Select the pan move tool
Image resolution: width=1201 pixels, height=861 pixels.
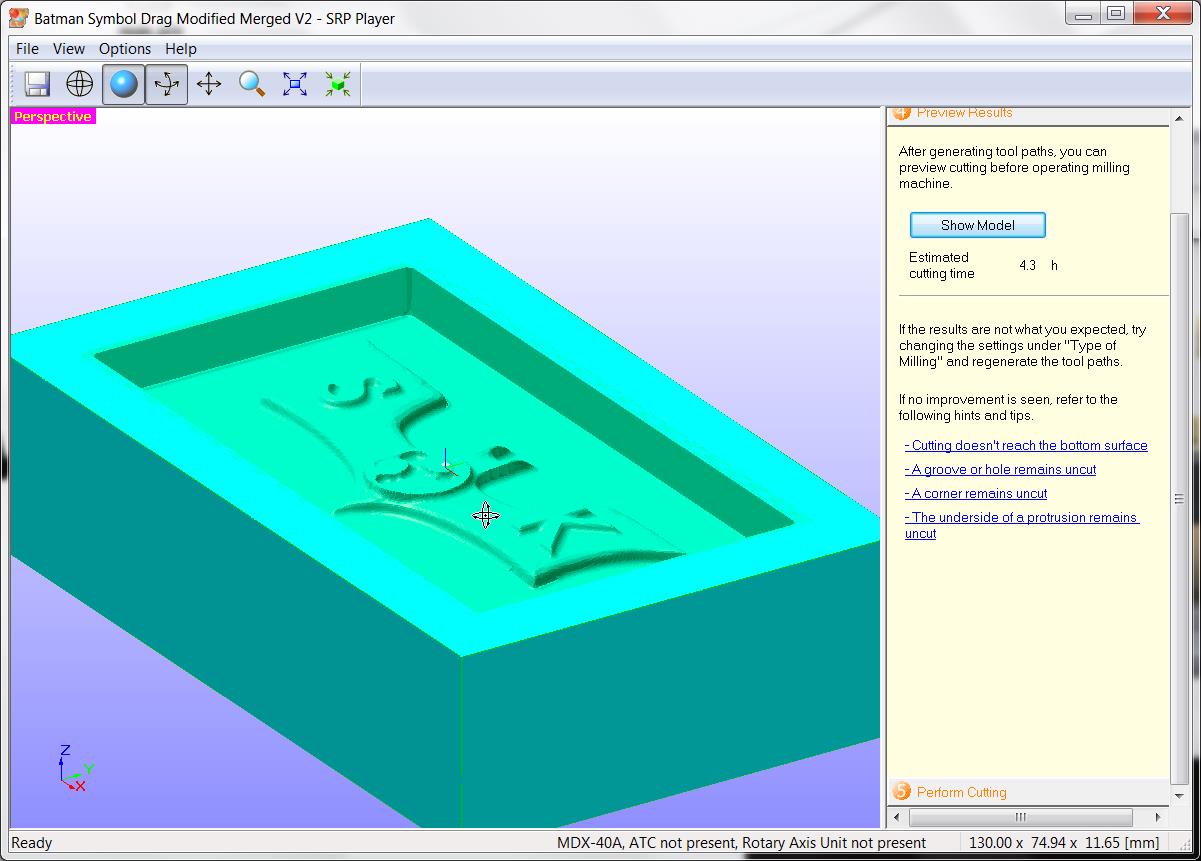[209, 84]
